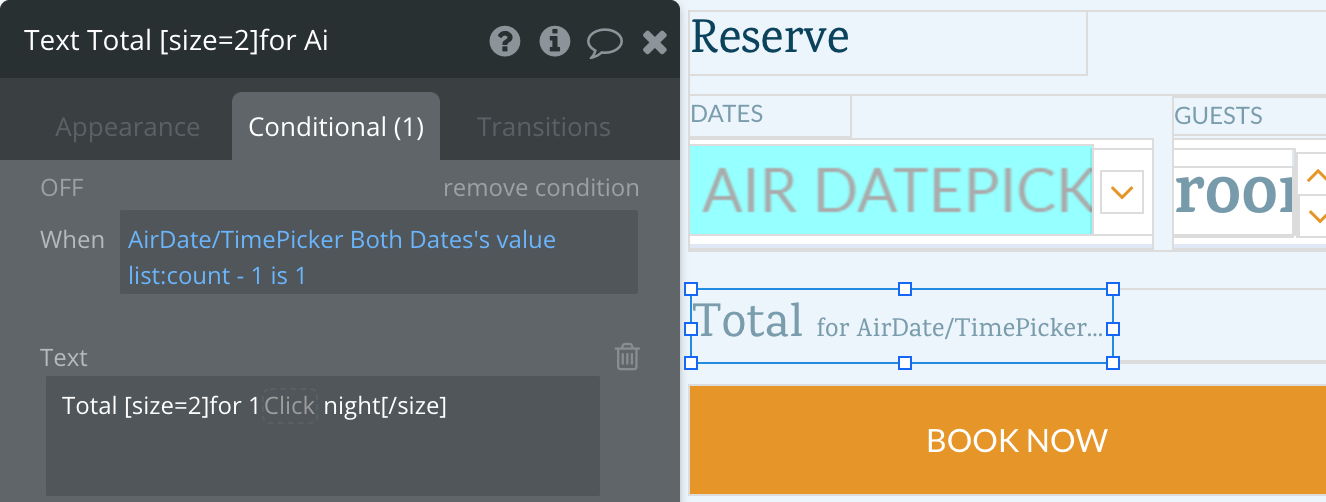1326x502 pixels.
Task: Select the Reserve heading text
Action: point(770,37)
